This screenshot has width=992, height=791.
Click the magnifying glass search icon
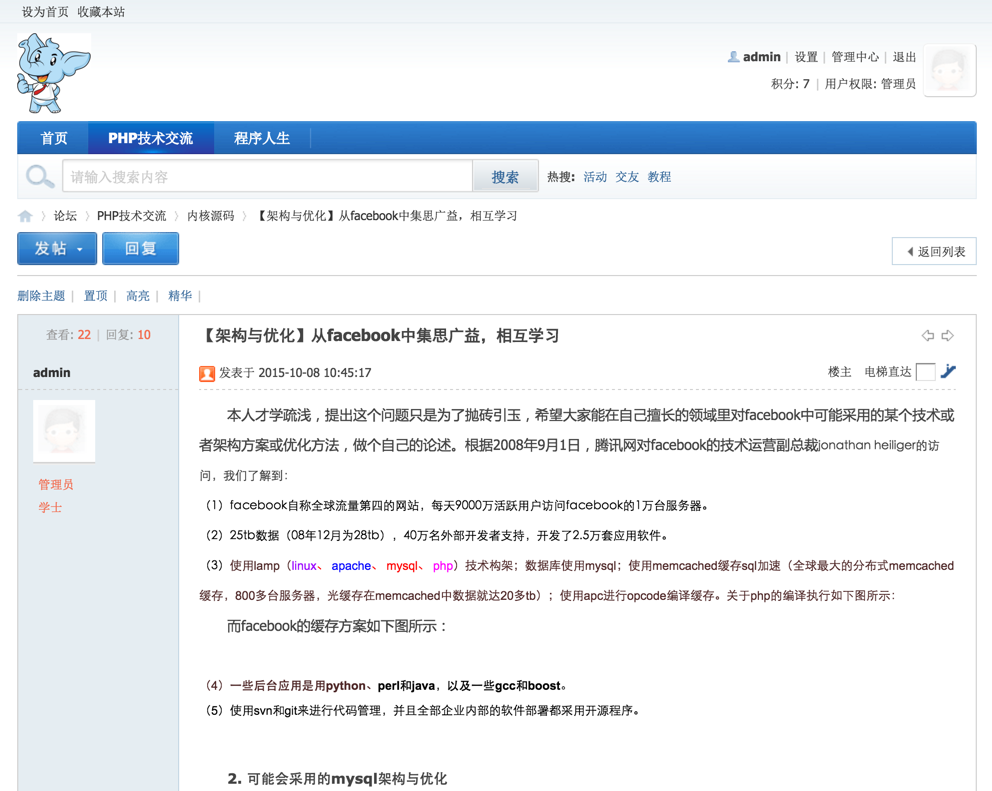point(40,177)
